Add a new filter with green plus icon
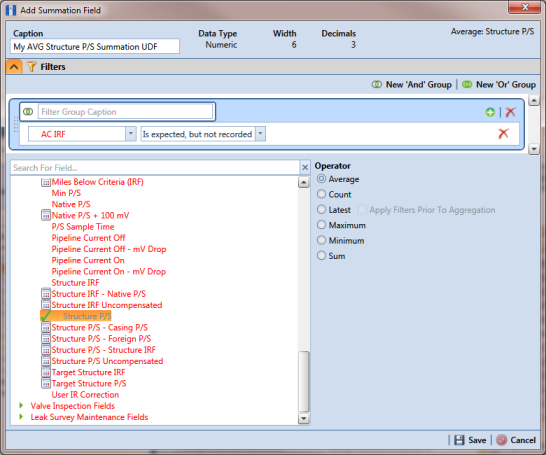This screenshot has width=546, height=455. (490, 112)
